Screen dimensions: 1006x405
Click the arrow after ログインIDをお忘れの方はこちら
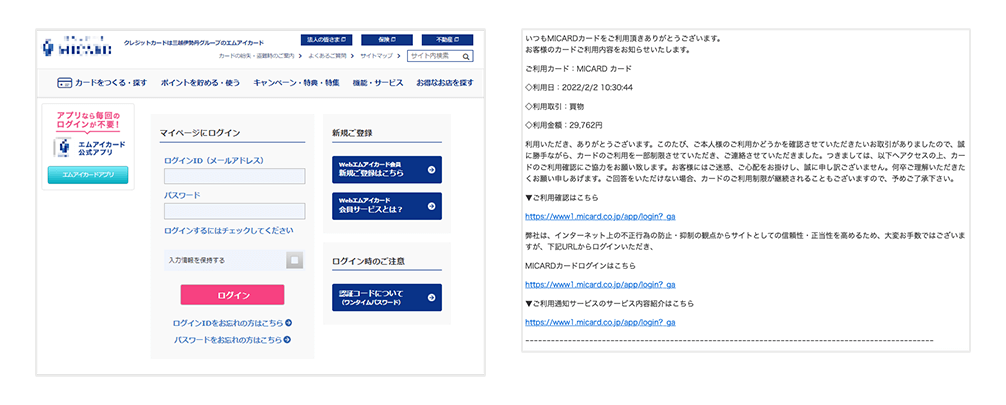pos(288,323)
